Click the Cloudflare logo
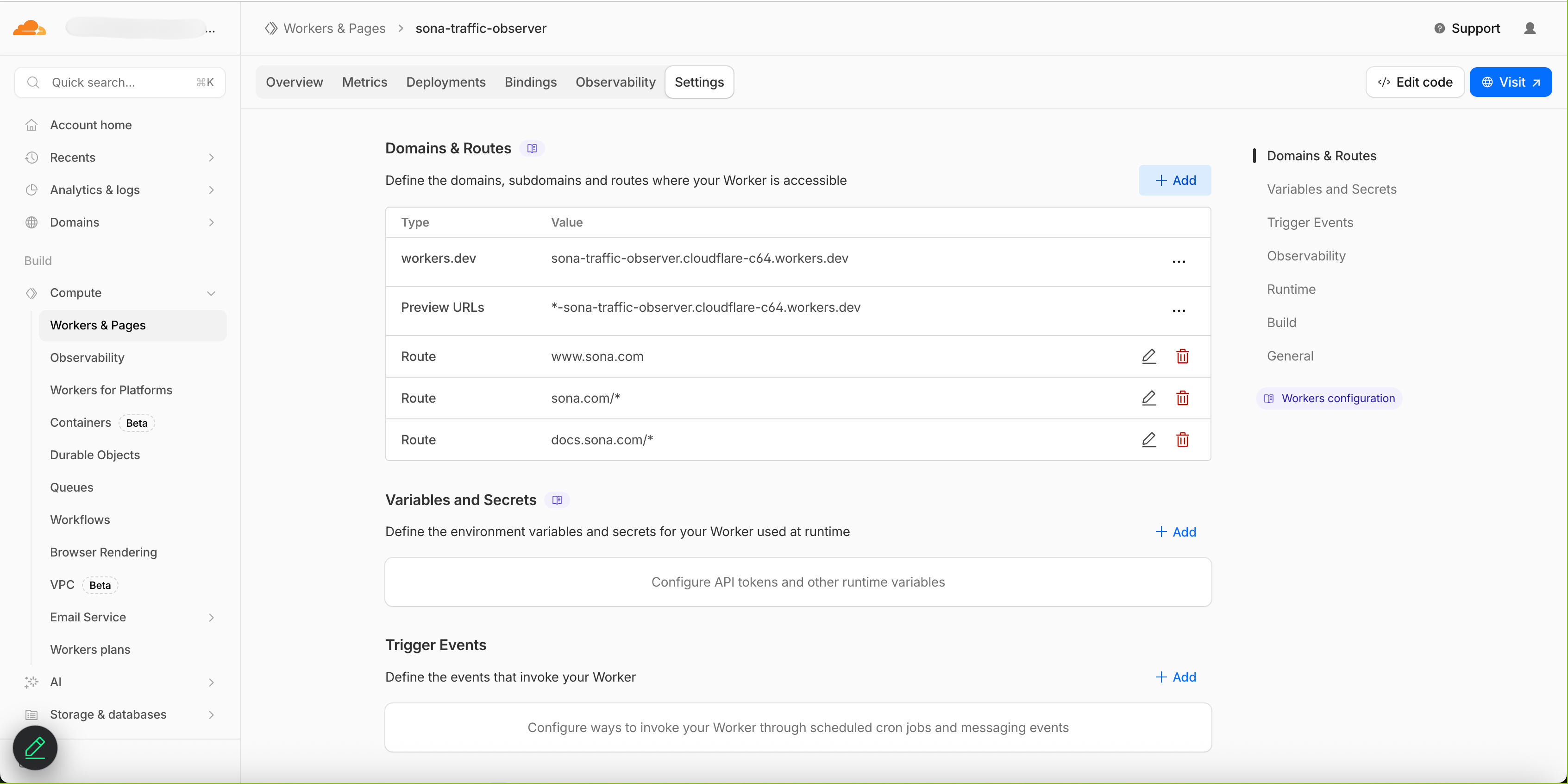 click(29, 28)
